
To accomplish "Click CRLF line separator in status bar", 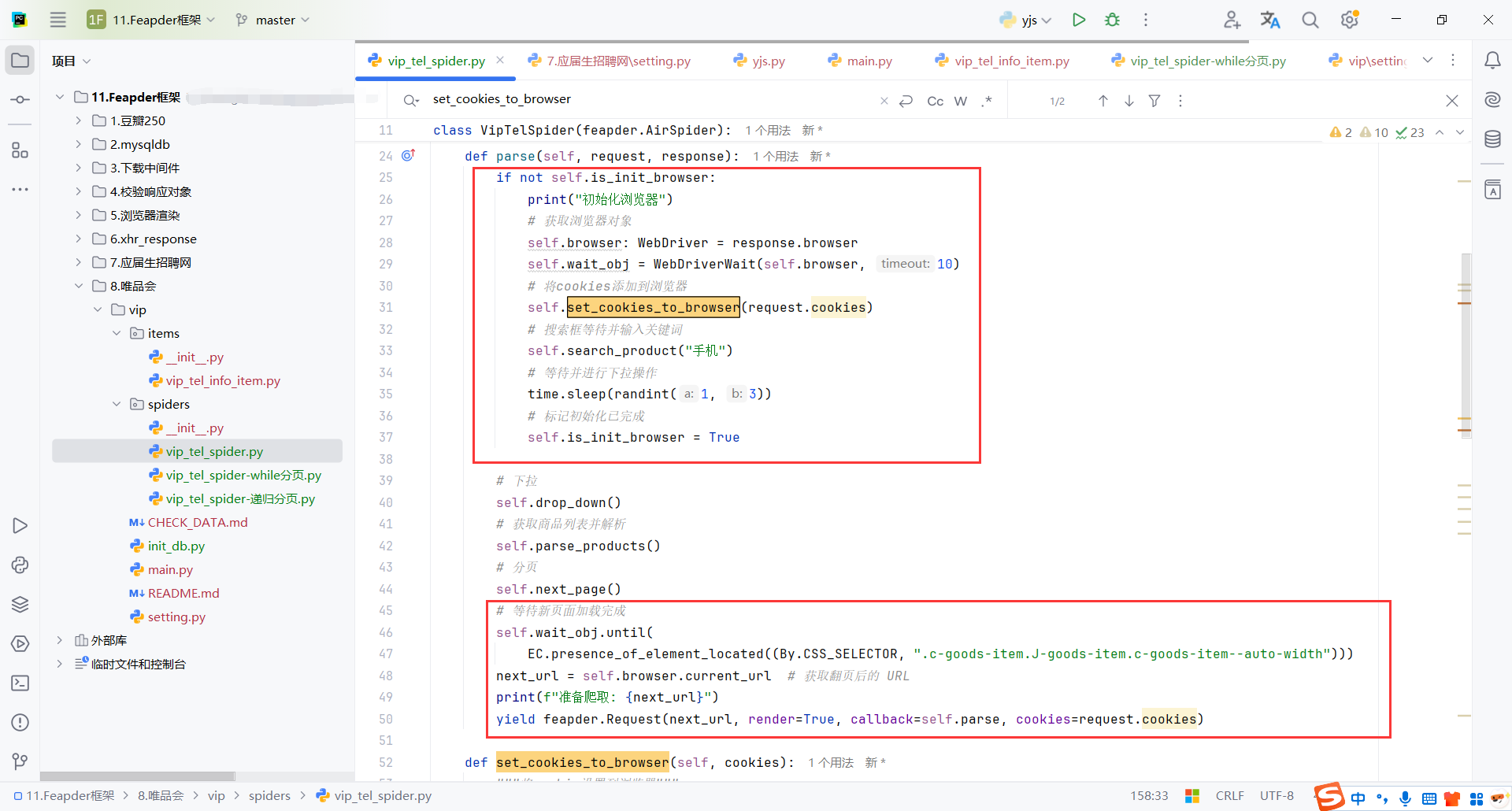I will (x=1229, y=795).
